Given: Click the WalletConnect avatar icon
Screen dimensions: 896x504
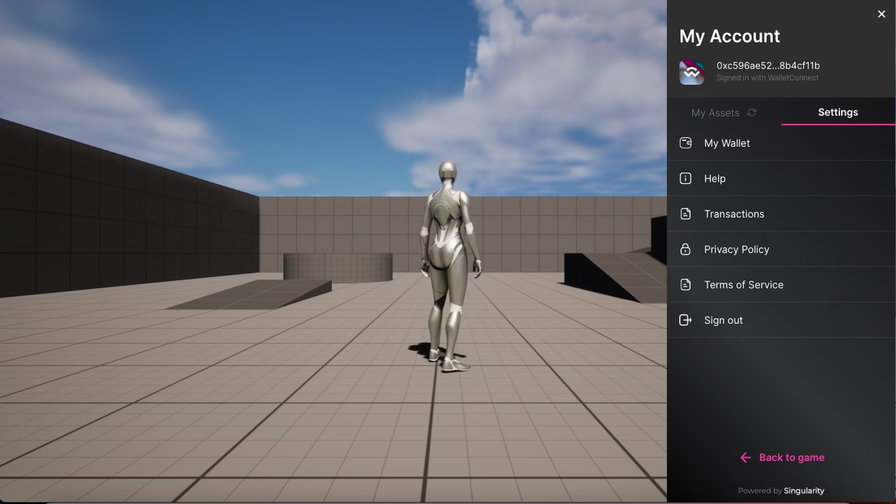Looking at the screenshot, I should [692, 72].
